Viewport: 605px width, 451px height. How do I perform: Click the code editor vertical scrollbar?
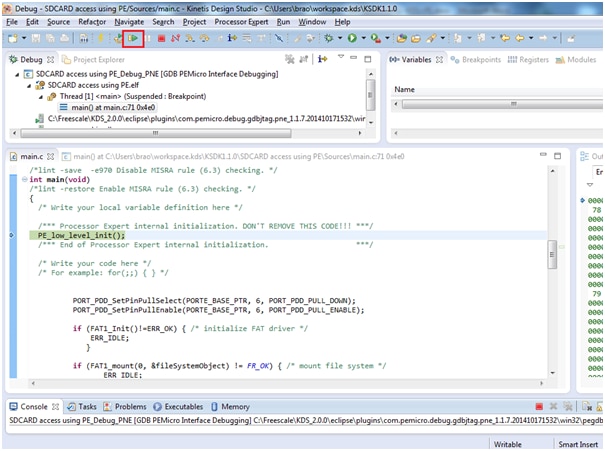[x=552, y=250]
